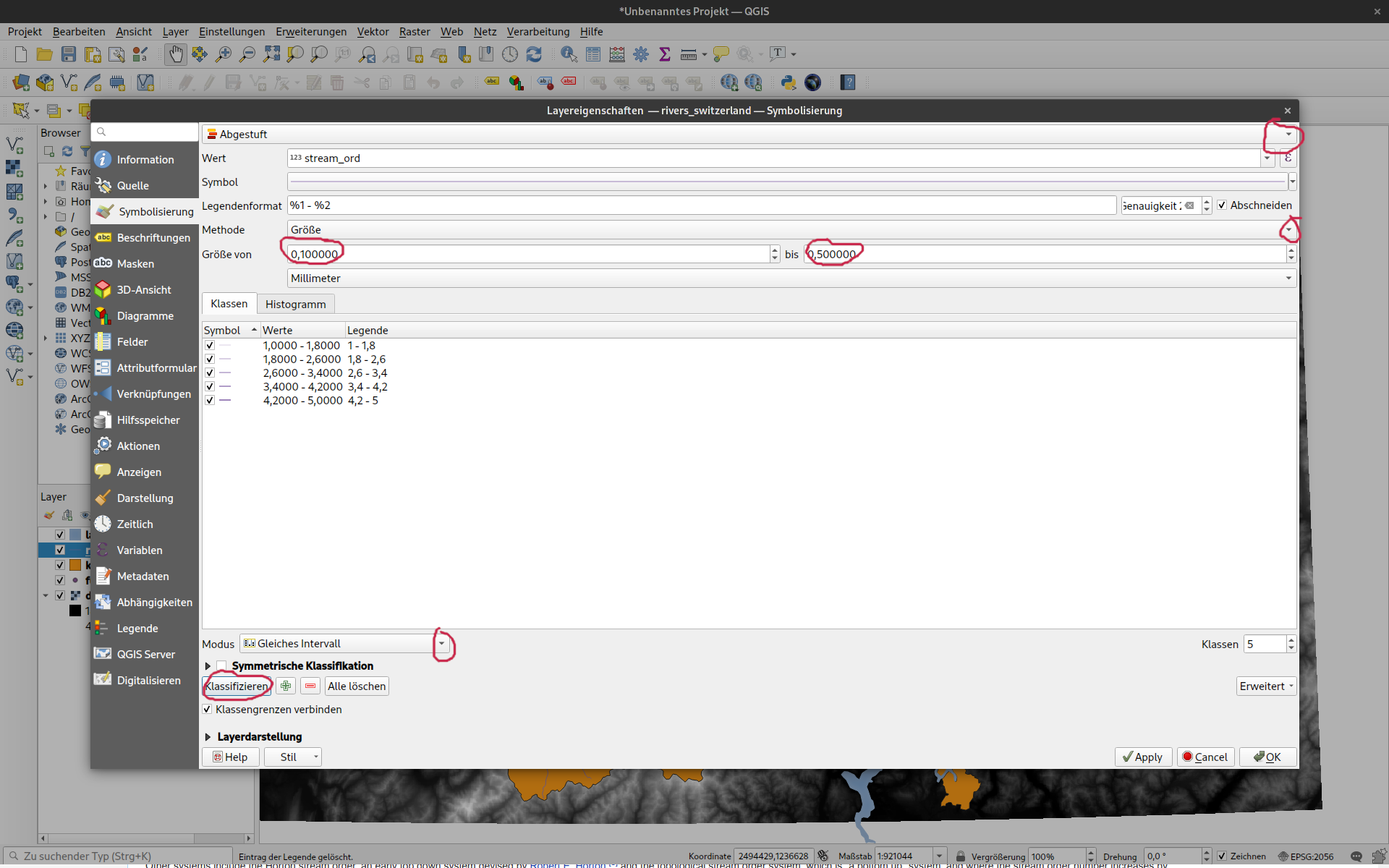Screen dimensions: 1389x868
Task: Open the Verarbeitung menu
Action: (538, 32)
